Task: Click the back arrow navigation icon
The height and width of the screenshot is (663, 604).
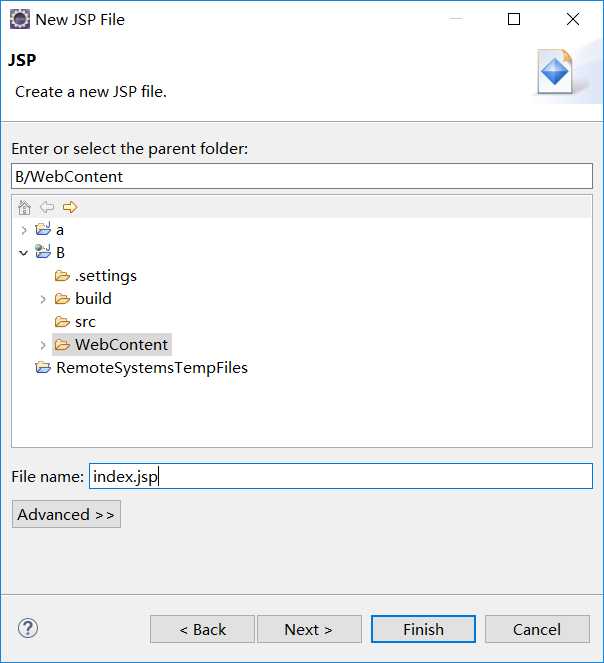Action: tap(47, 207)
